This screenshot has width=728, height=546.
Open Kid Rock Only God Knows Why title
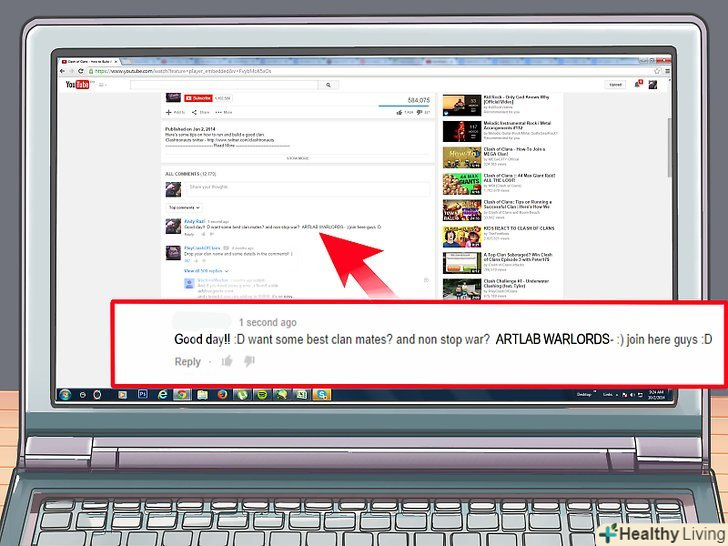(516, 99)
